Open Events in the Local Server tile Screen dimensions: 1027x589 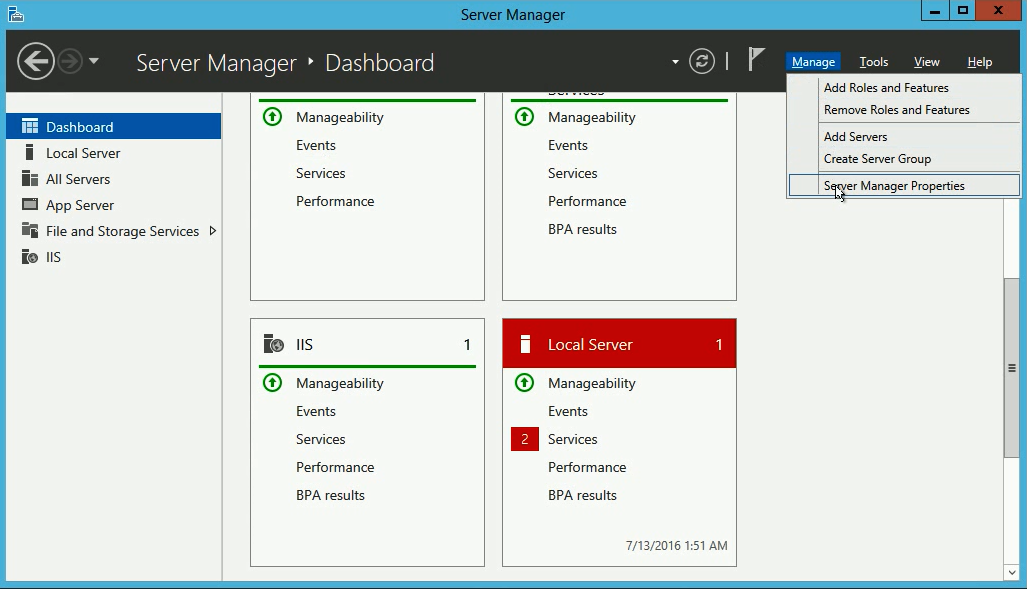[568, 411]
